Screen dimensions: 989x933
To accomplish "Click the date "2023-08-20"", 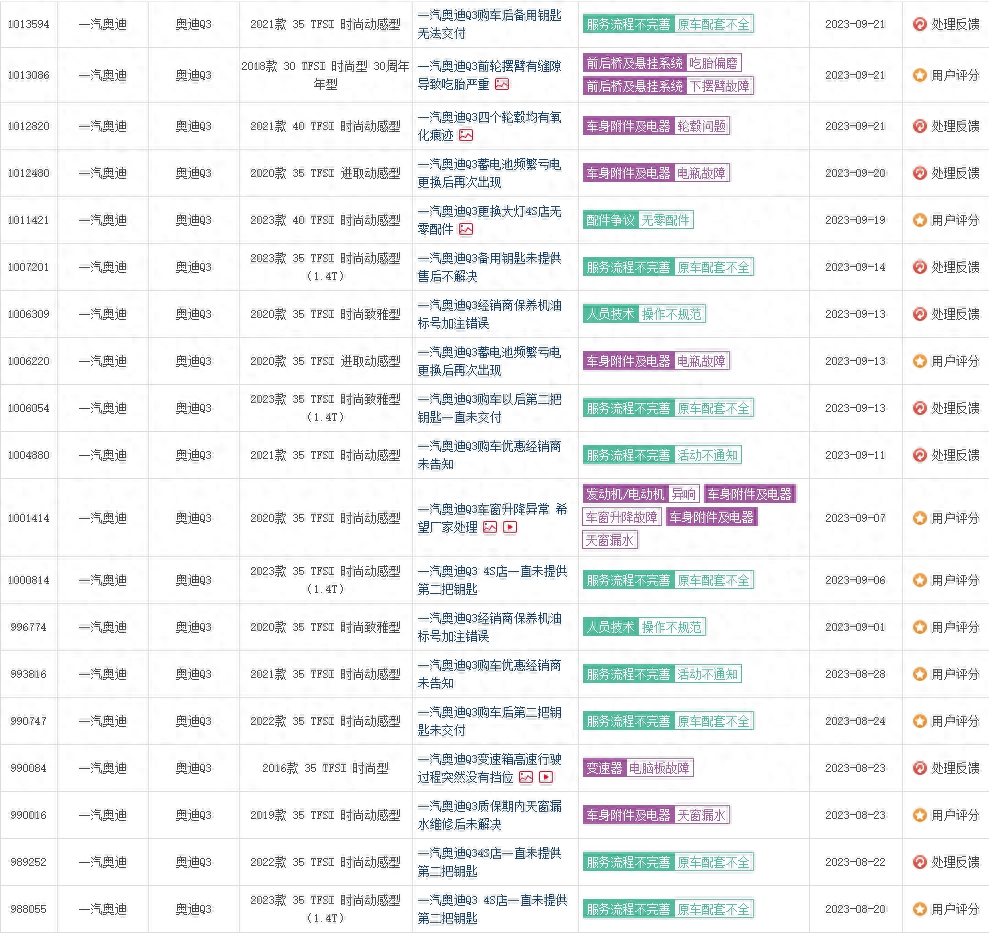I will coord(855,909).
